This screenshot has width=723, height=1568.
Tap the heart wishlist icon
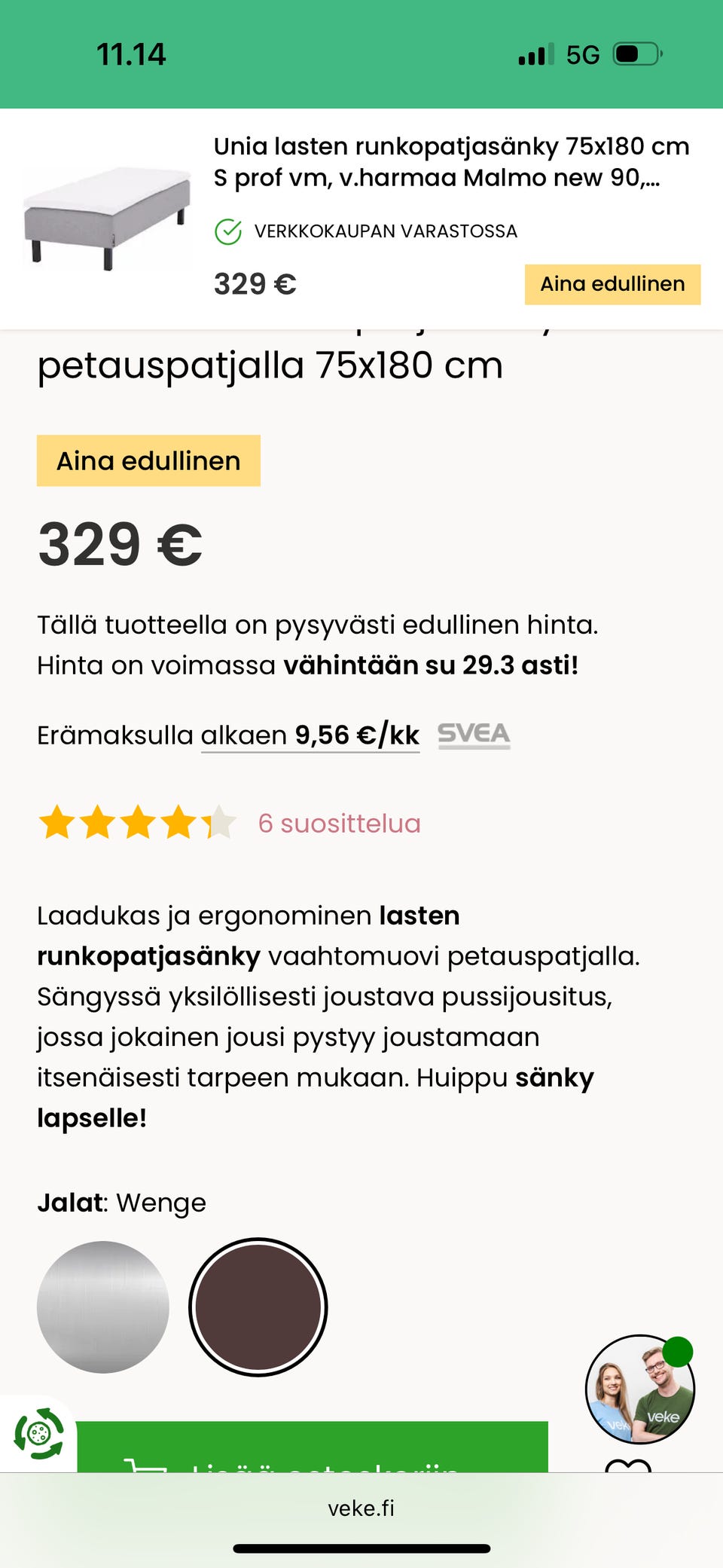[628, 1466]
